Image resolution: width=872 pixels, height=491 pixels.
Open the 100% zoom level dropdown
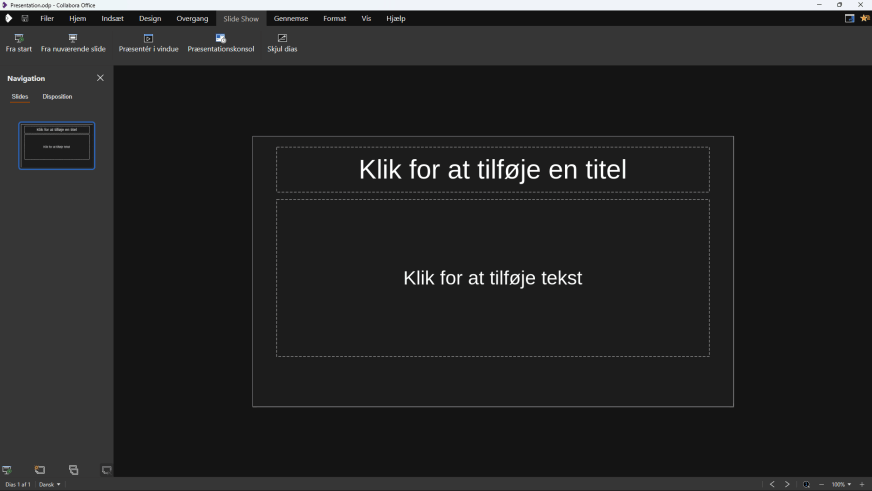pos(841,484)
